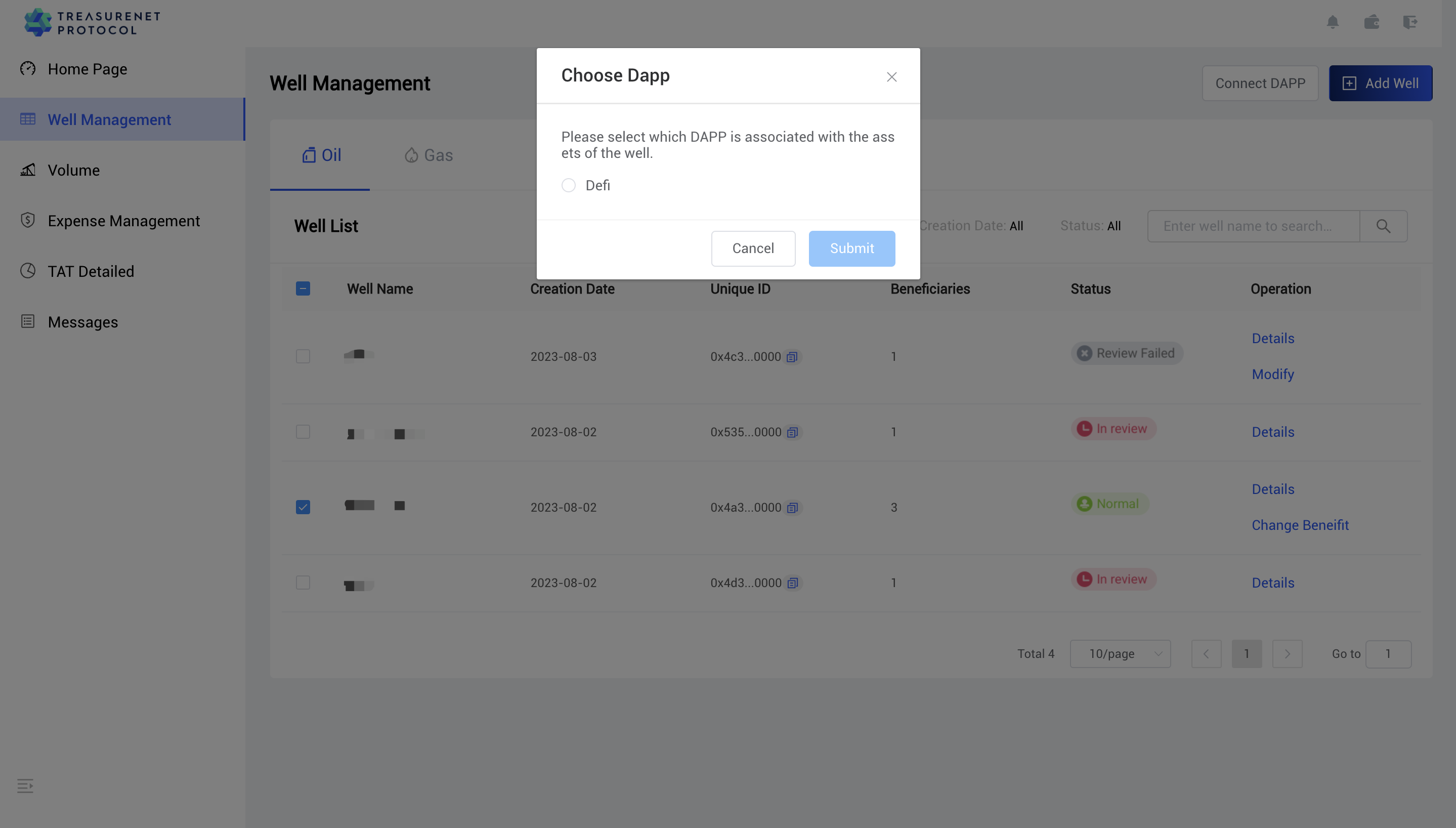This screenshot has height=828, width=1456.
Task: Select page 1 in pagination
Action: click(1247, 654)
